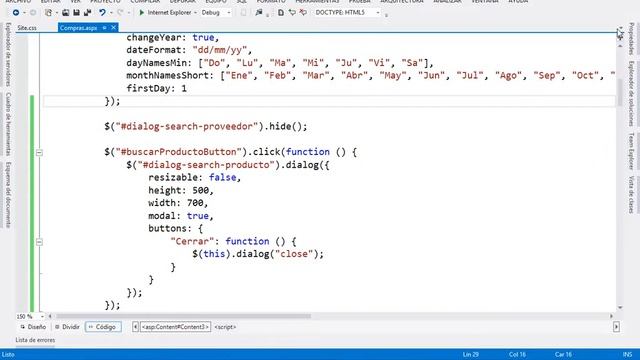Open the New Project dropdown arrow

pyautogui.click(x=56, y=13)
